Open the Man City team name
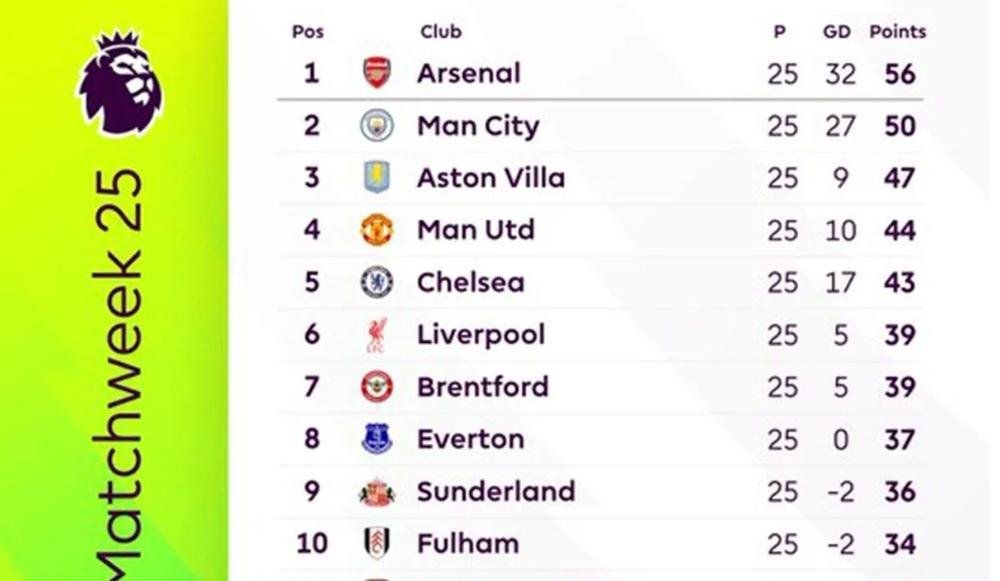This screenshot has height=581, width=1000. [477, 126]
